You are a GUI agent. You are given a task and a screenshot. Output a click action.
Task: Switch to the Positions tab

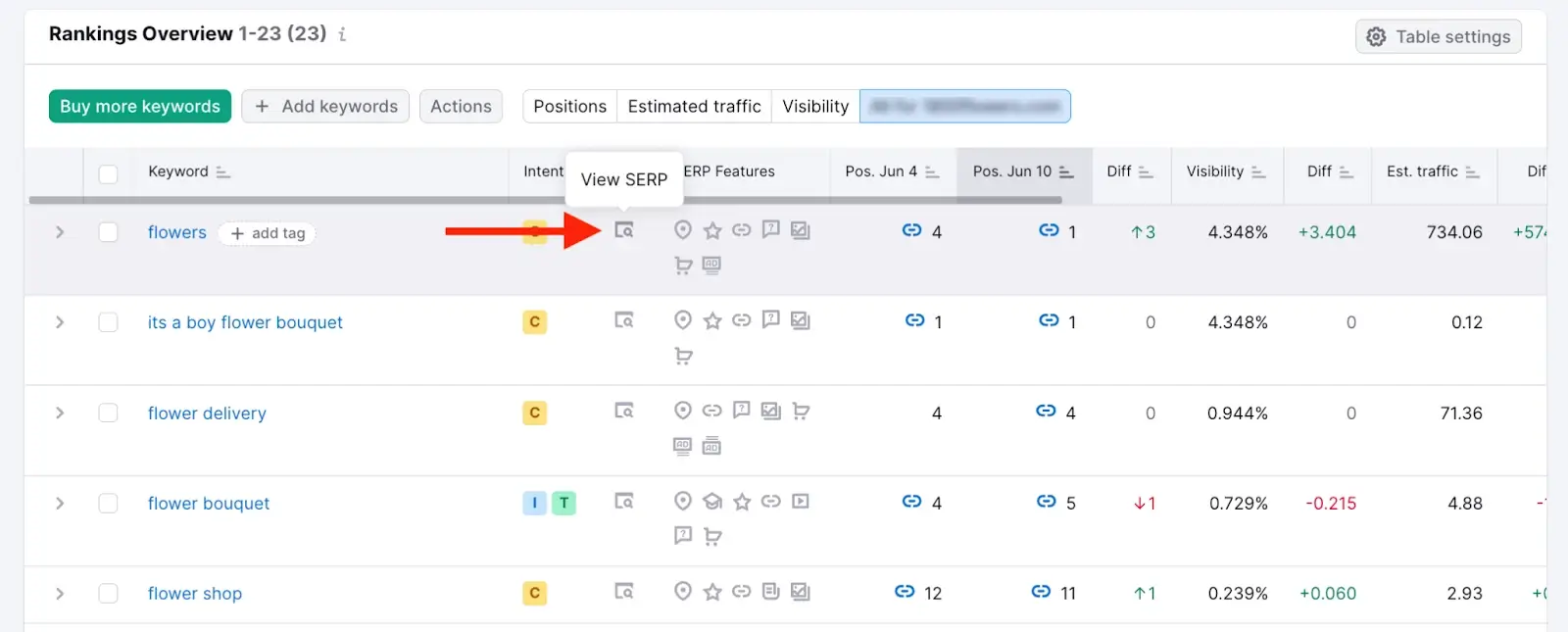click(x=570, y=106)
